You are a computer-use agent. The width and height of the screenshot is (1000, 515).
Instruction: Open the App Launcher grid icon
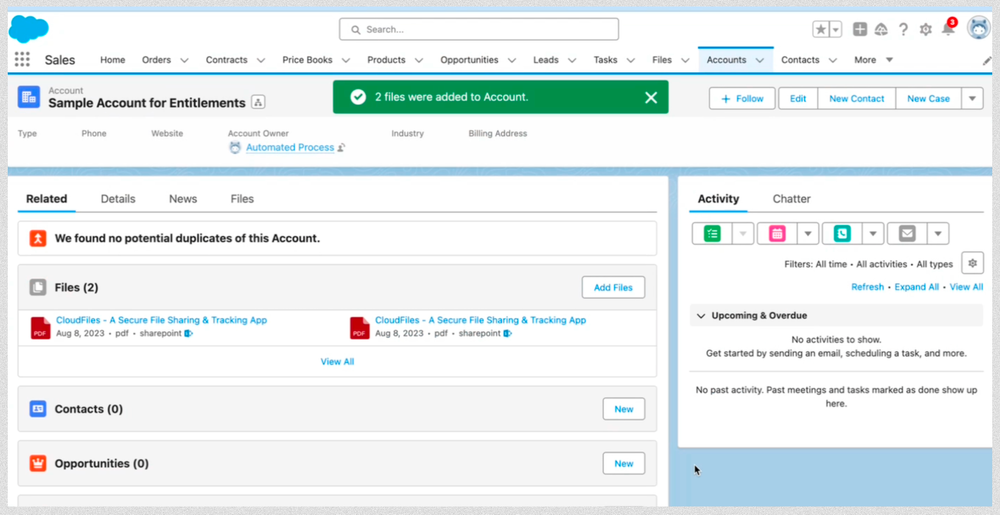(x=22, y=60)
